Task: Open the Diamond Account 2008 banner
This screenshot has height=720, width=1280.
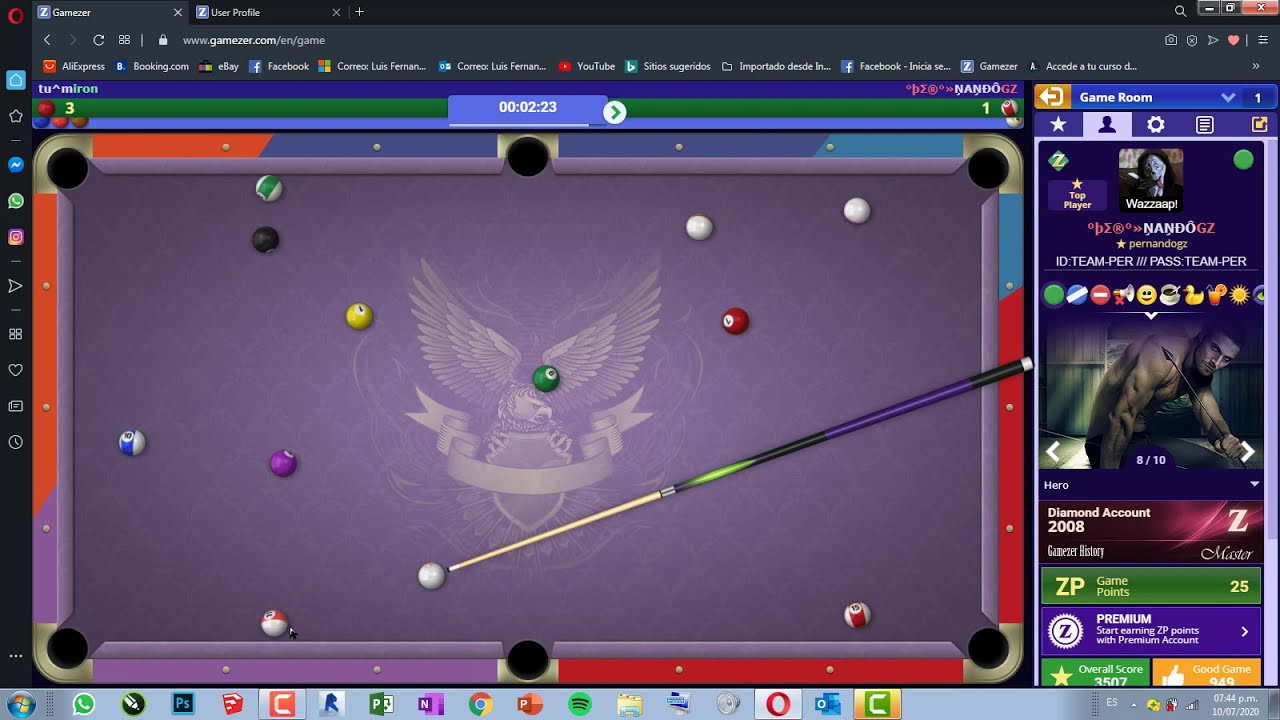Action: tap(1151, 532)
